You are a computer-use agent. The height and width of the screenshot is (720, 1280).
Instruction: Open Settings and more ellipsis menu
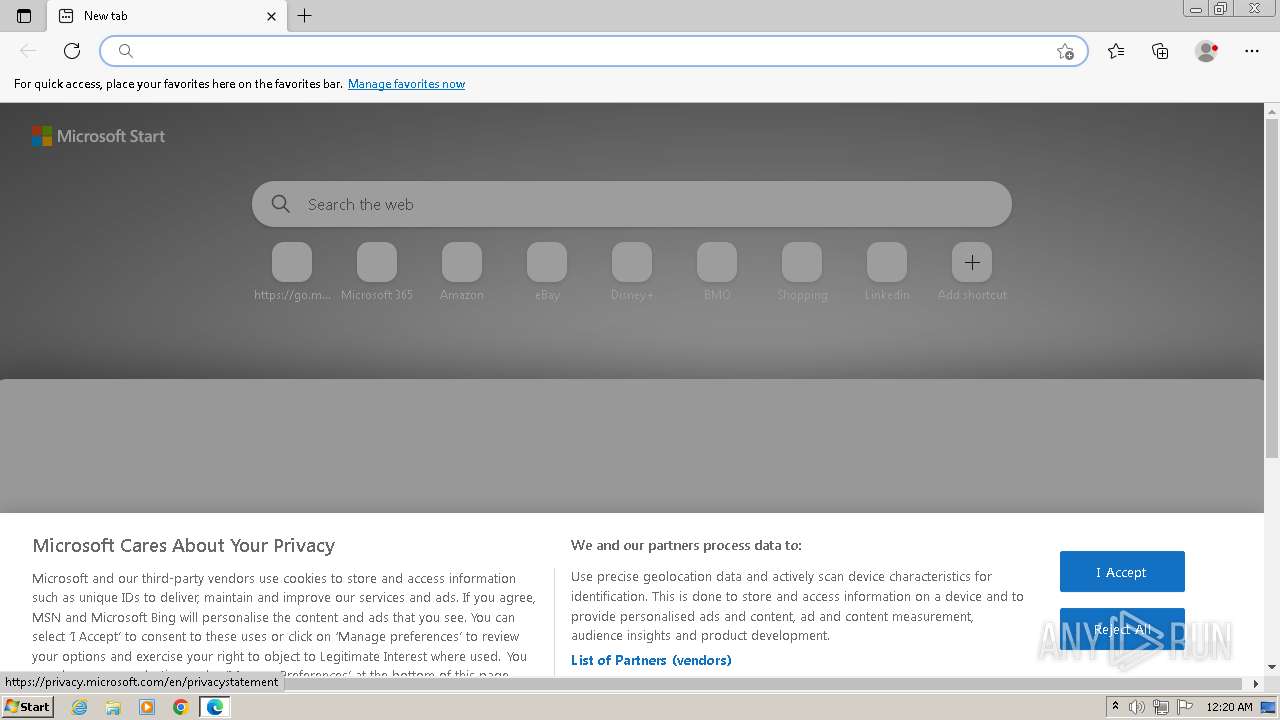tap(1252, 51)
